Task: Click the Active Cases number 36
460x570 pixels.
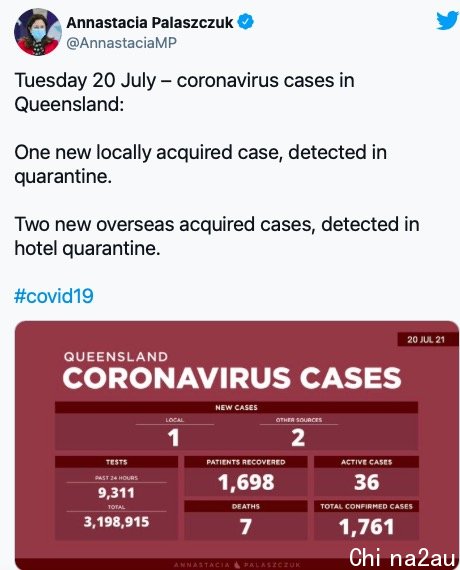Action: click(367, 482)
